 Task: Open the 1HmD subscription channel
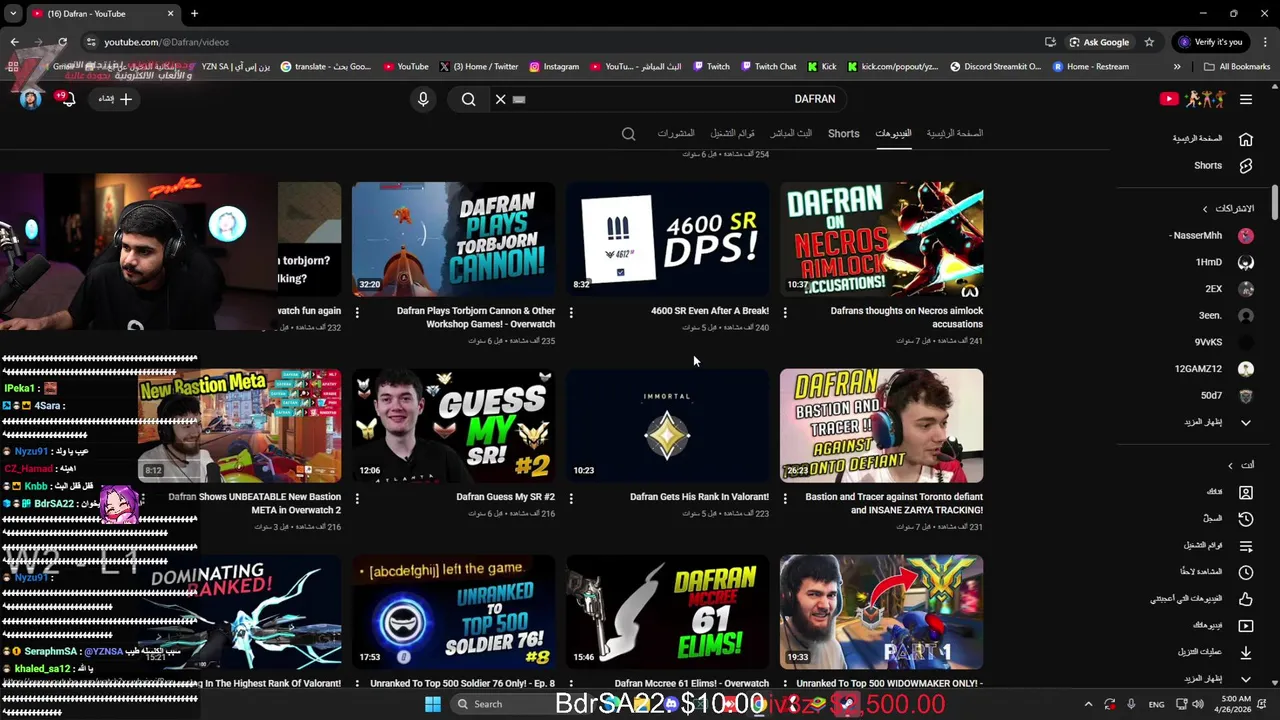click(1224, 262)
